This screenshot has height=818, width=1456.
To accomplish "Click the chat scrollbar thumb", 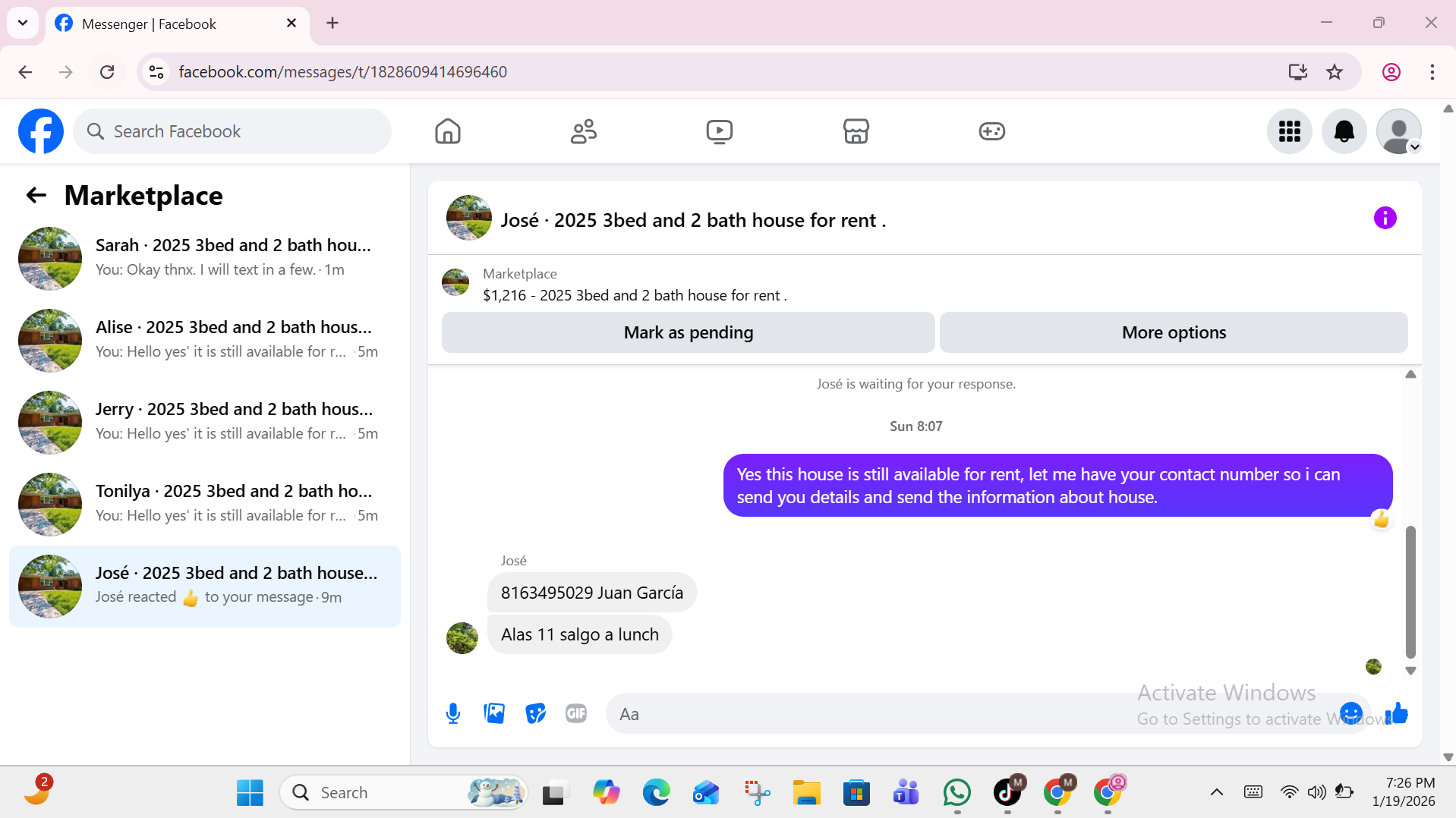I will point(1410,592).
